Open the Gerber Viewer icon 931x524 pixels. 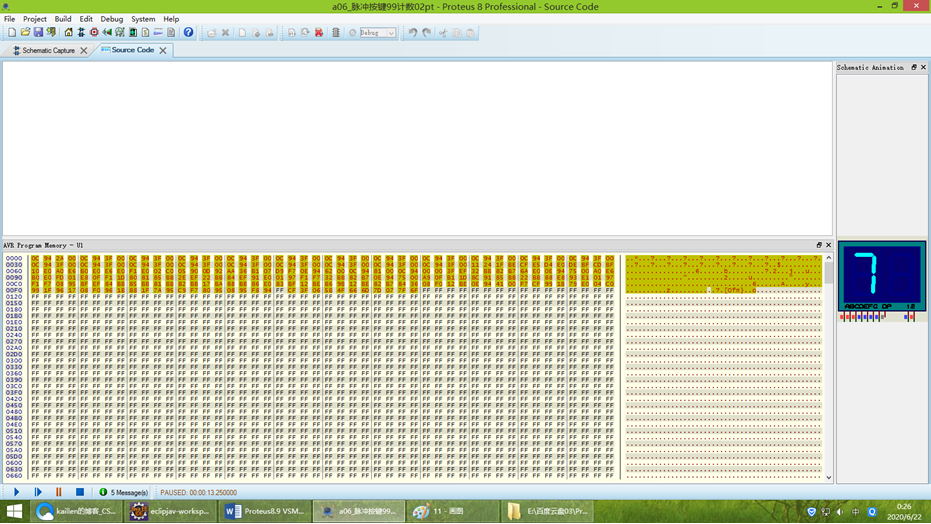(120, 33)
